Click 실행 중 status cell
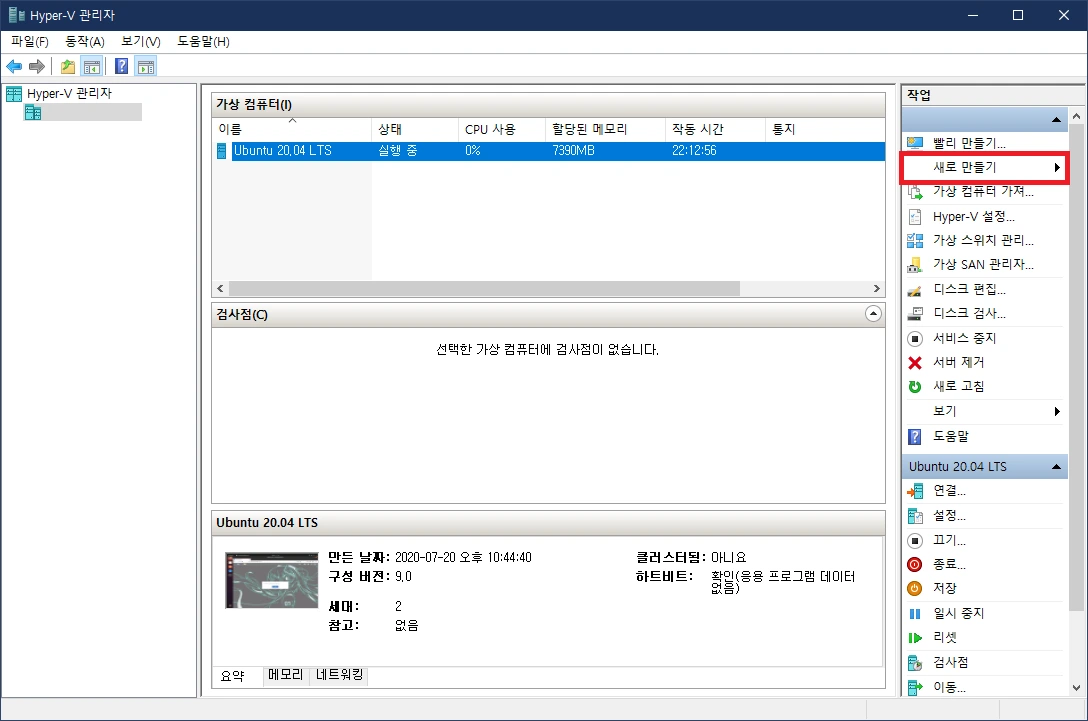 point(398,151)
